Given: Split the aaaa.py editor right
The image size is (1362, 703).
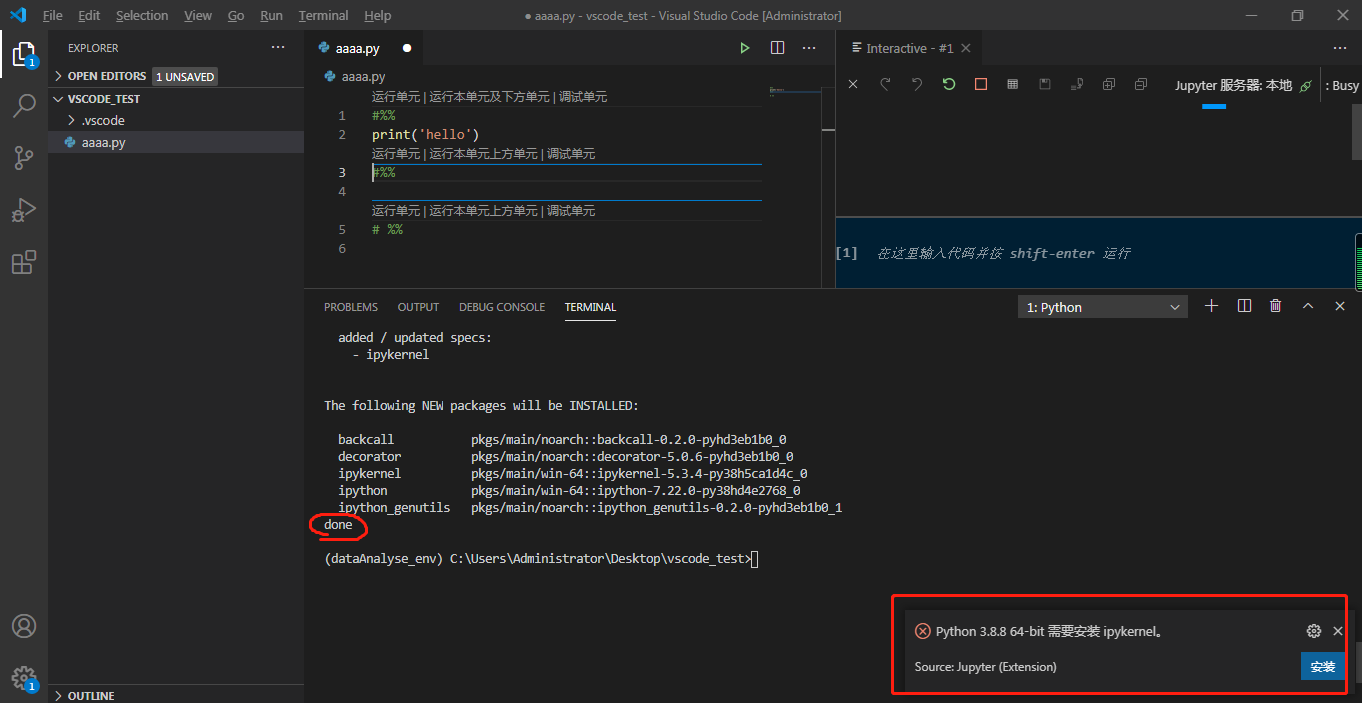Looking at the screenshot, I should pos(777,48).
